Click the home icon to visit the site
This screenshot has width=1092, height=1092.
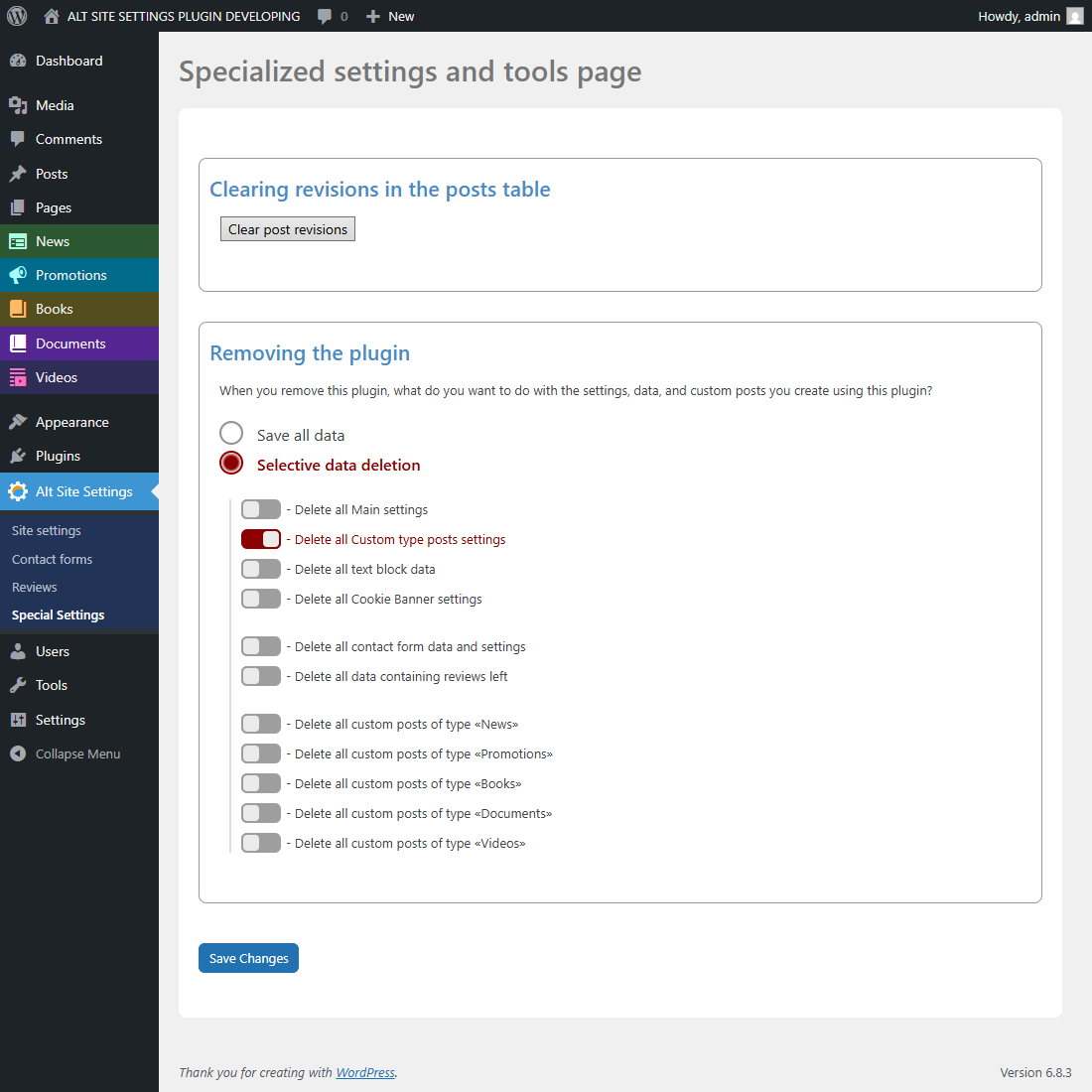pos(50,16)
